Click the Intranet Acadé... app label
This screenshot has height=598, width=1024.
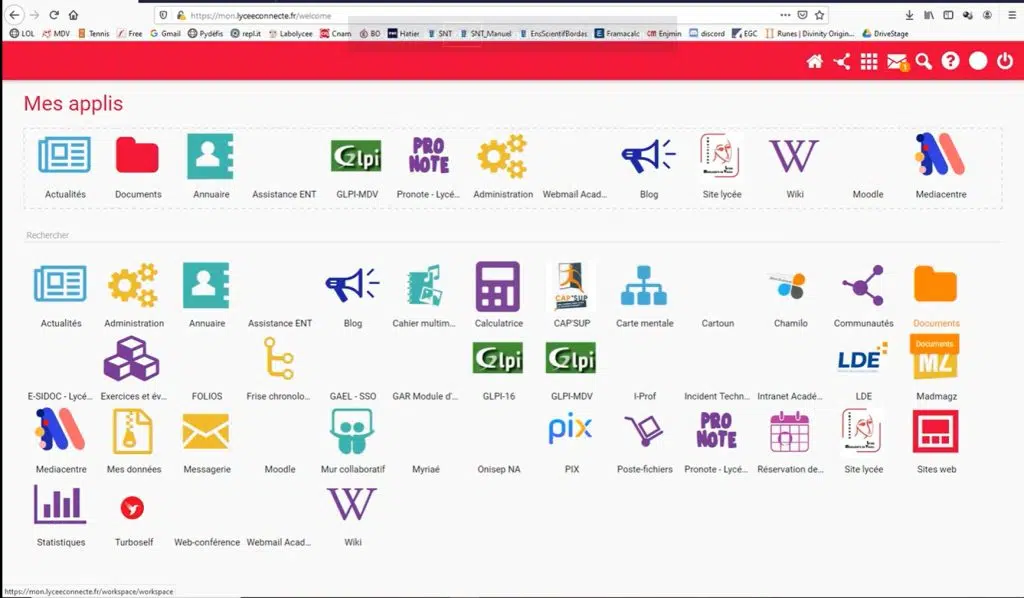[x=790, y=396]
